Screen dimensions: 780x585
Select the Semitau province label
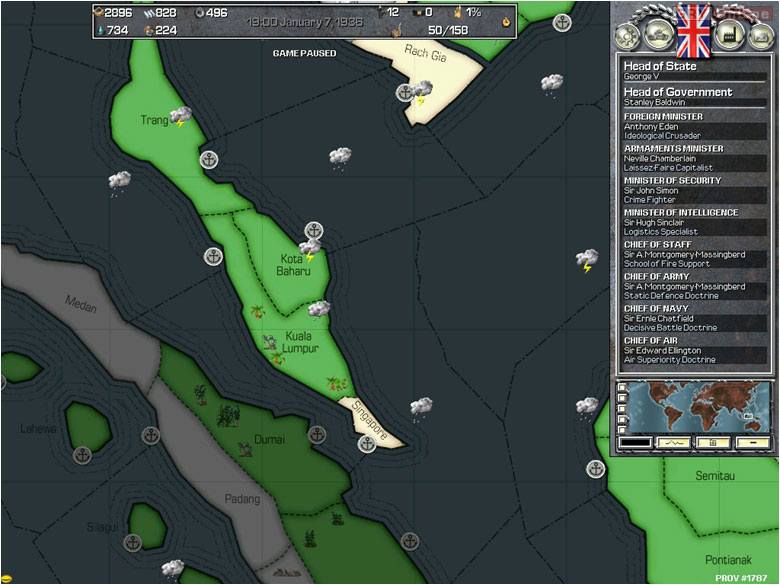715,476
